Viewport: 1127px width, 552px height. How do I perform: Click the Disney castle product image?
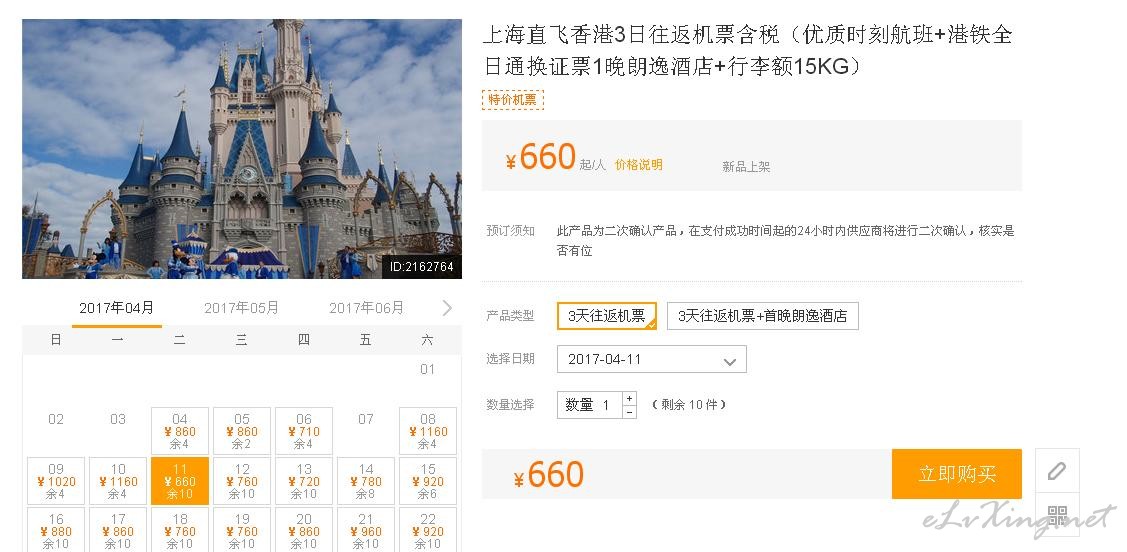pos(242,149)
